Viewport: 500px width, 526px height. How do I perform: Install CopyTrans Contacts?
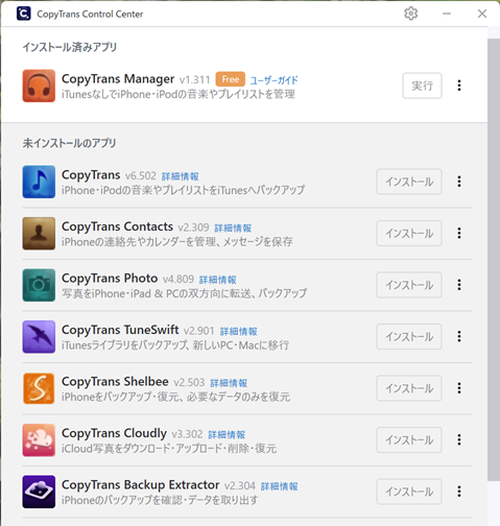[x=409, y=233]
